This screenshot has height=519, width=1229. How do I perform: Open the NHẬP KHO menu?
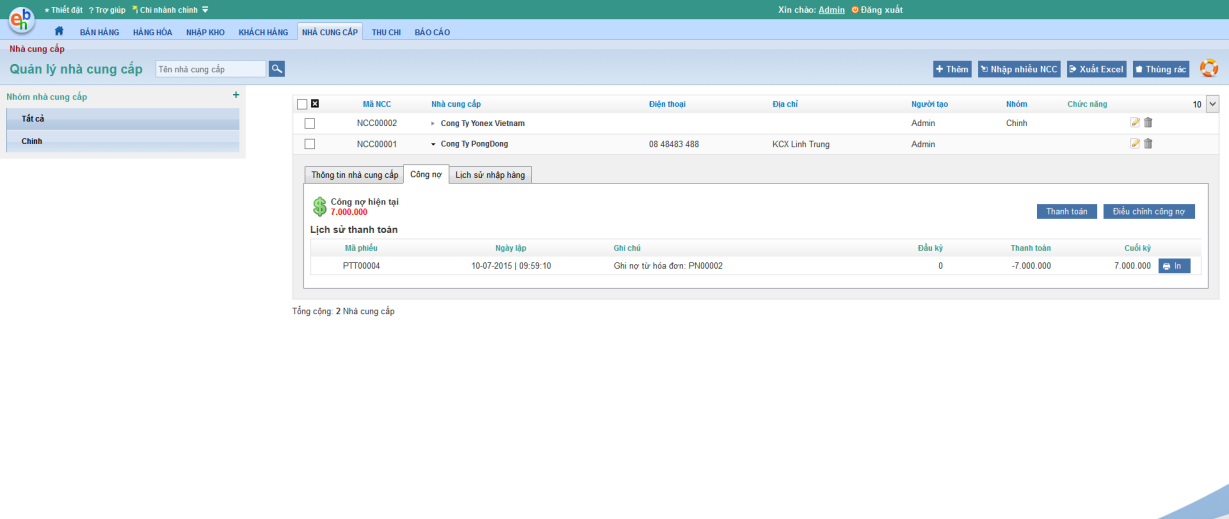pyautogui.click(x=205, y=32)
